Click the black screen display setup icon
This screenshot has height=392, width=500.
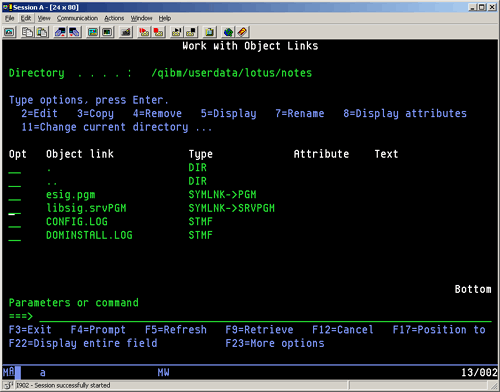point(107,32)
